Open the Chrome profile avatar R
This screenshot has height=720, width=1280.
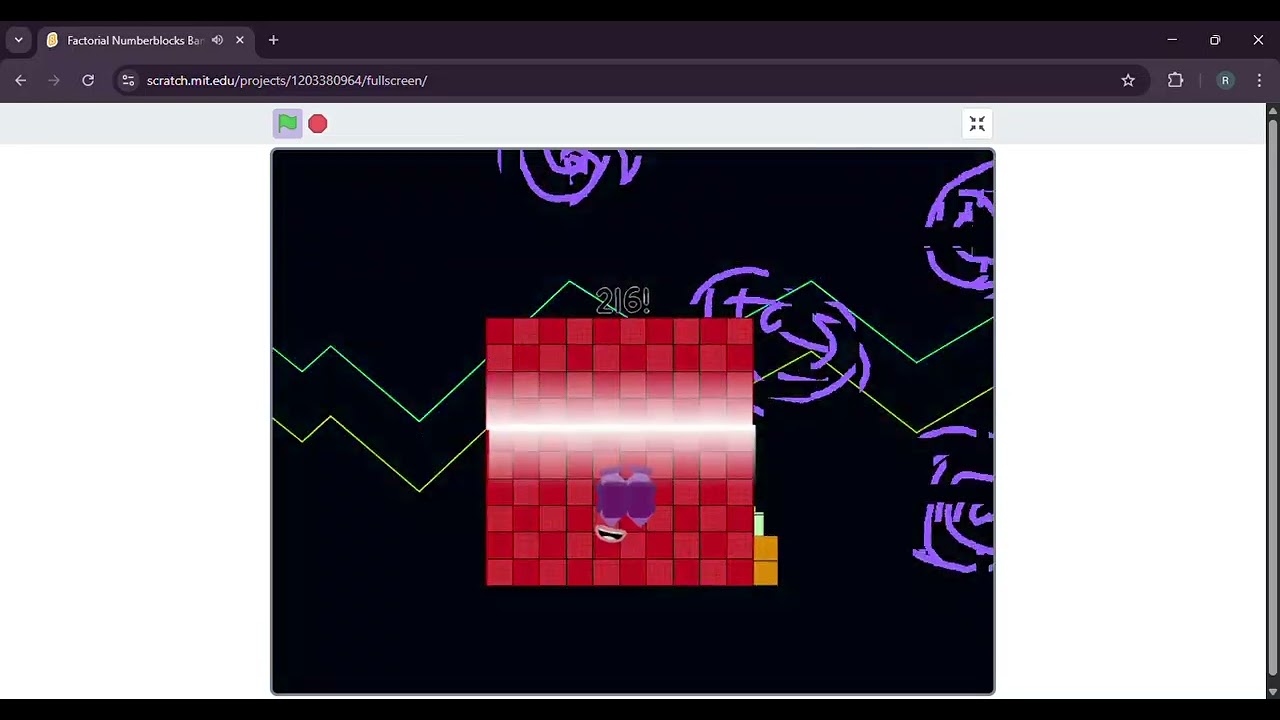tap(1225, 80)
